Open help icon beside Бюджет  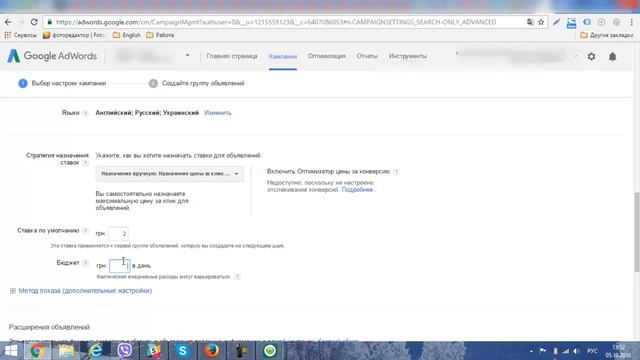(x=85, y=263)
